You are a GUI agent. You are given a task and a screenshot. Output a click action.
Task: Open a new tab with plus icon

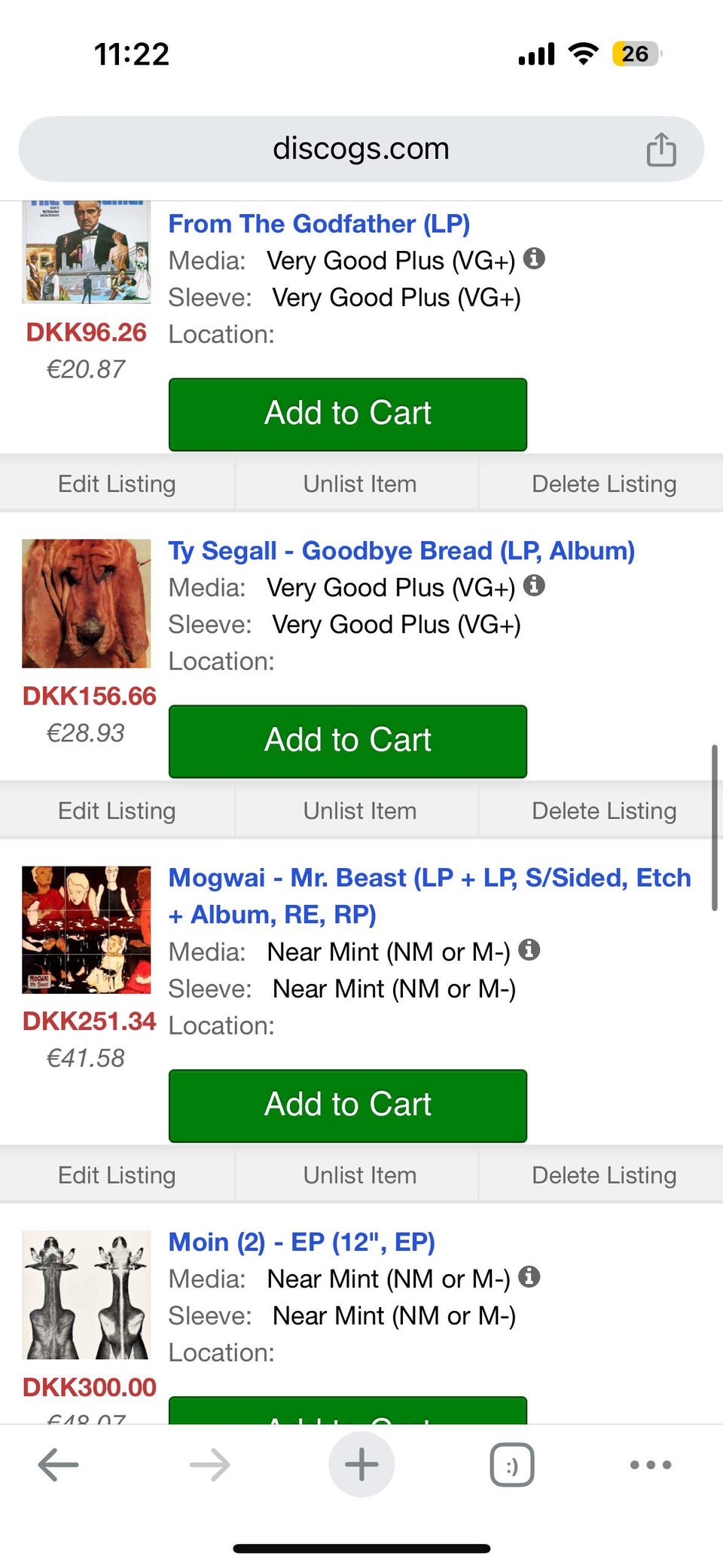(361, 1465)
